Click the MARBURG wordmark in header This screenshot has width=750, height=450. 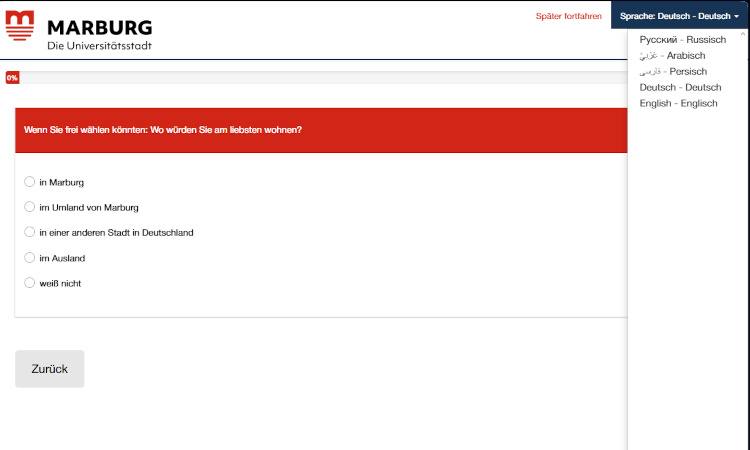click(x=100, y=26)
